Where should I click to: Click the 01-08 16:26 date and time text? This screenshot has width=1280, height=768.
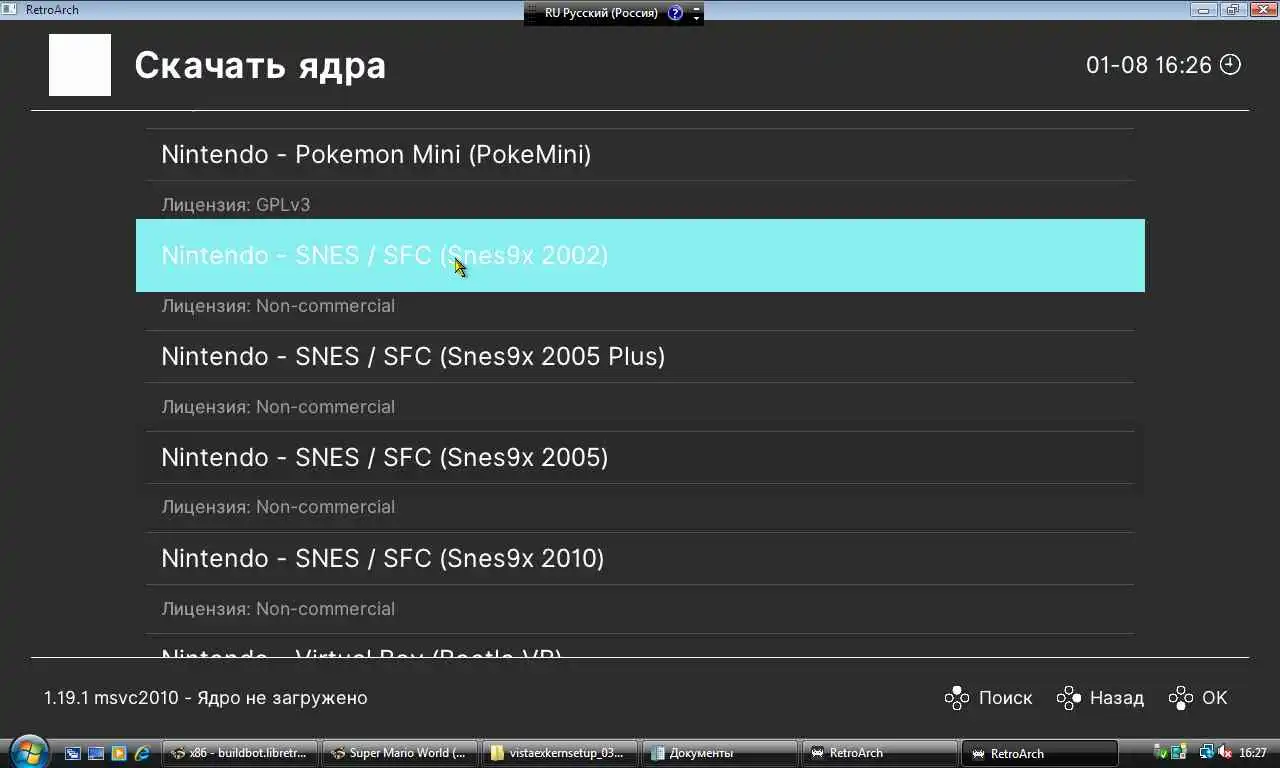1149,65
